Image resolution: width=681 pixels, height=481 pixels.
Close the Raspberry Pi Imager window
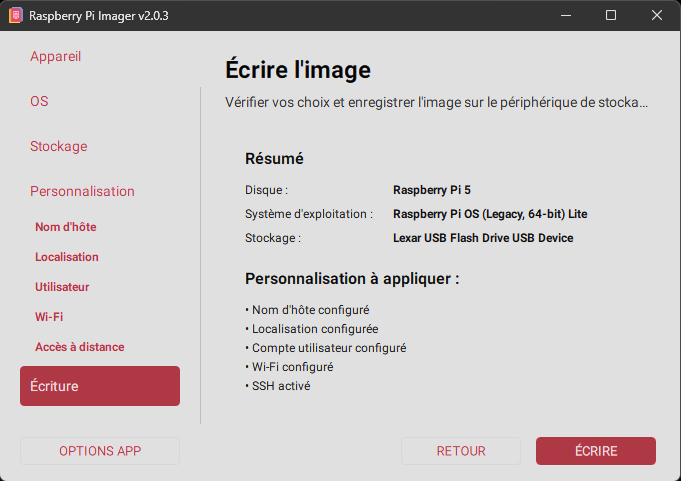[657, 16]
